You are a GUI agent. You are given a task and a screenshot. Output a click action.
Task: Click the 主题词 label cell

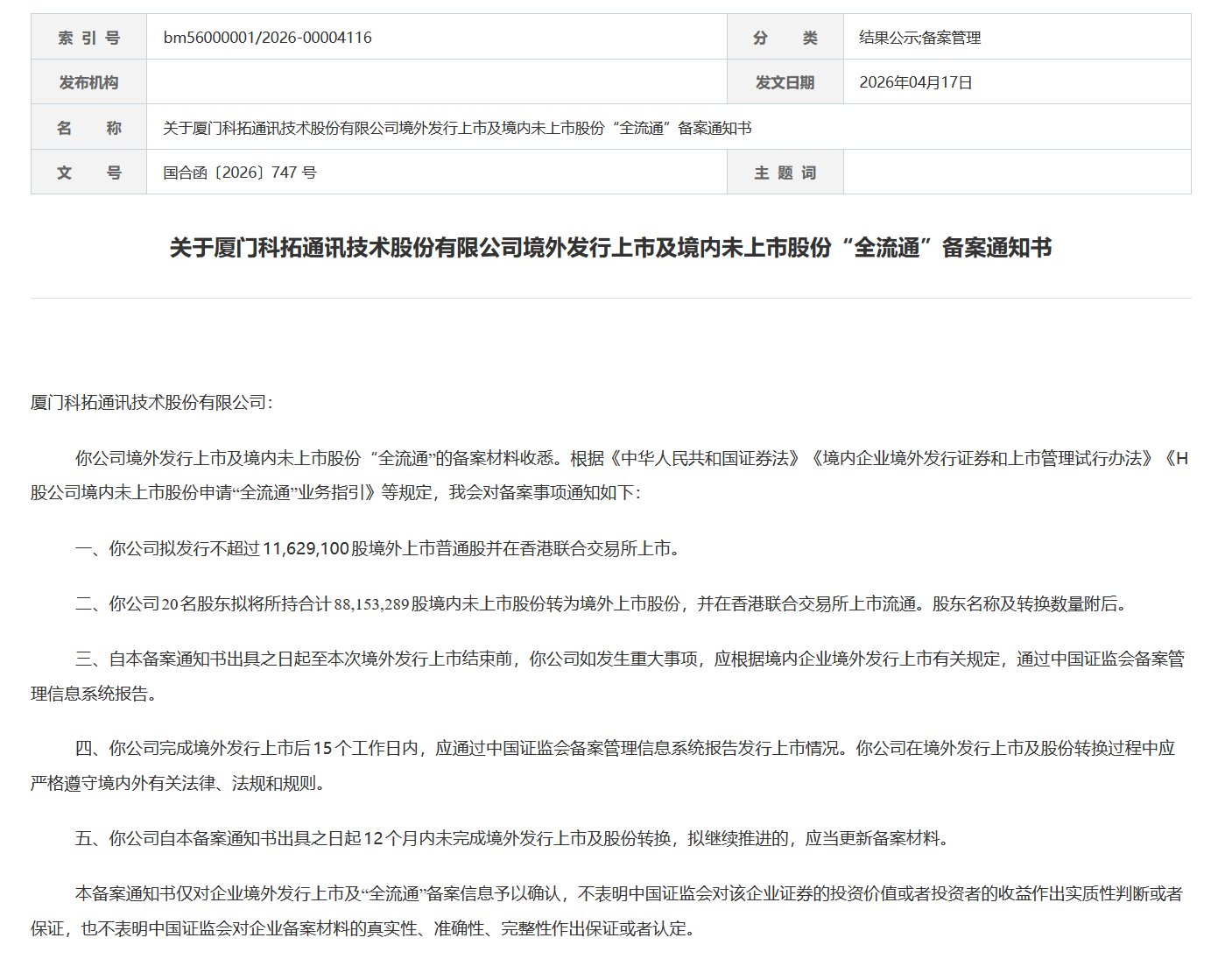(x=785, y=173)
